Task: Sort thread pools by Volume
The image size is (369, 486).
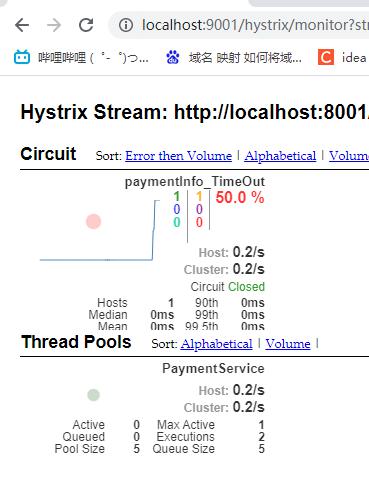Action: [288, 344]
